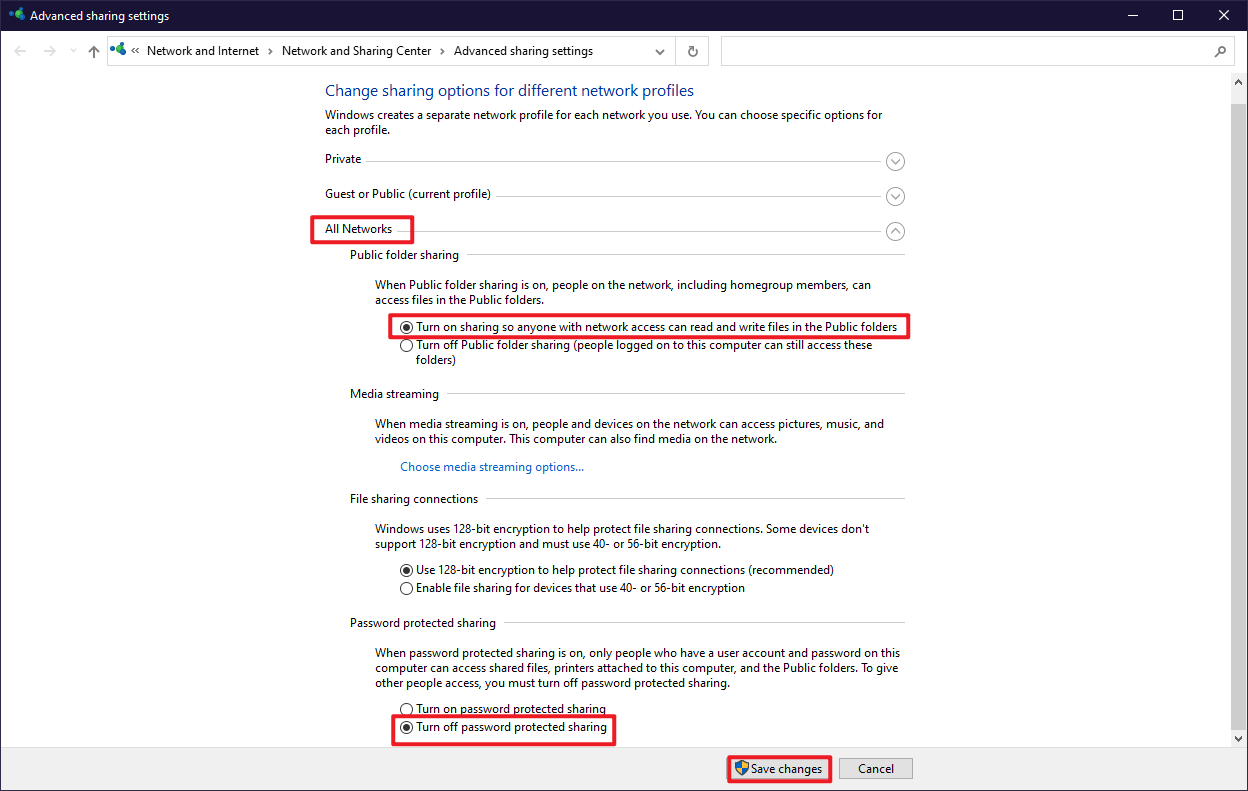Click the vertical scrollbar thumb
Image resolution: width=1248 pixels, height=791 pixels.
tap(1239, 415)
